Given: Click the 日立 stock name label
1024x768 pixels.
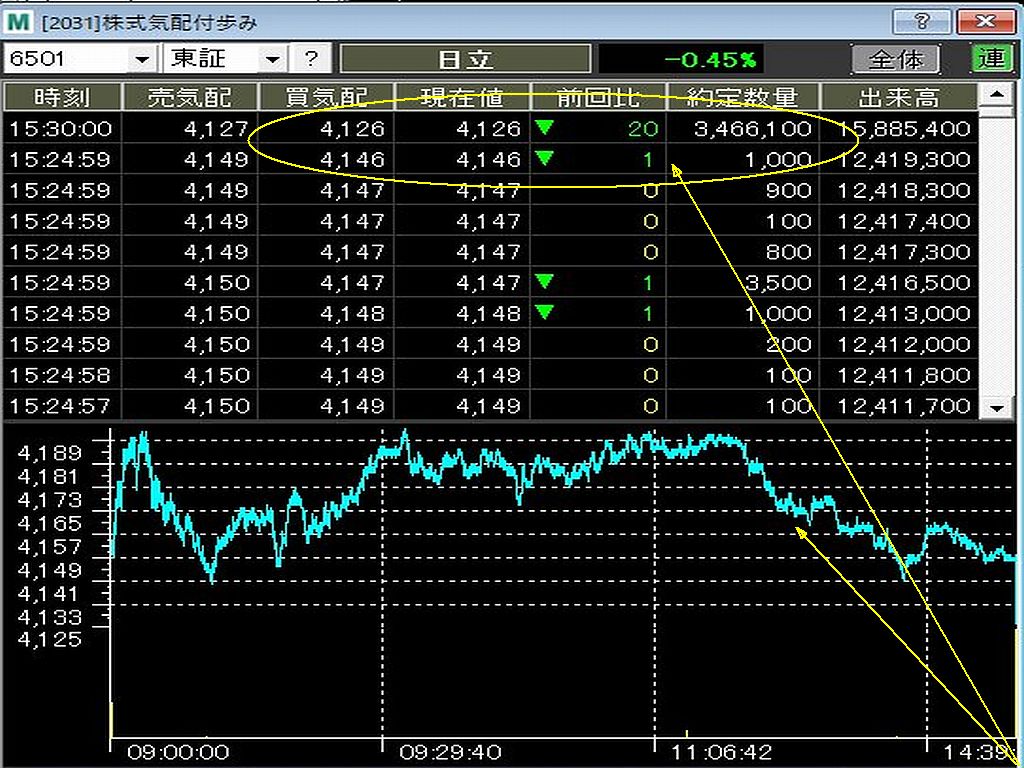Looking at the screenshot, I should (x=466, y=59).
